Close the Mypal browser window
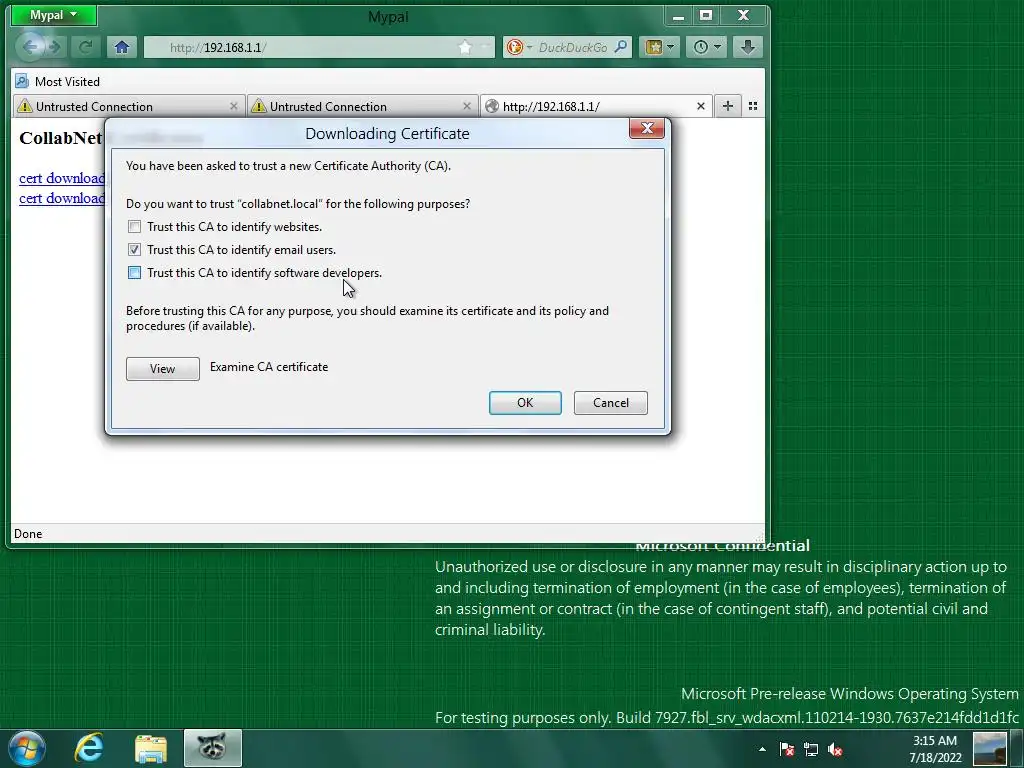 point(743,16)
